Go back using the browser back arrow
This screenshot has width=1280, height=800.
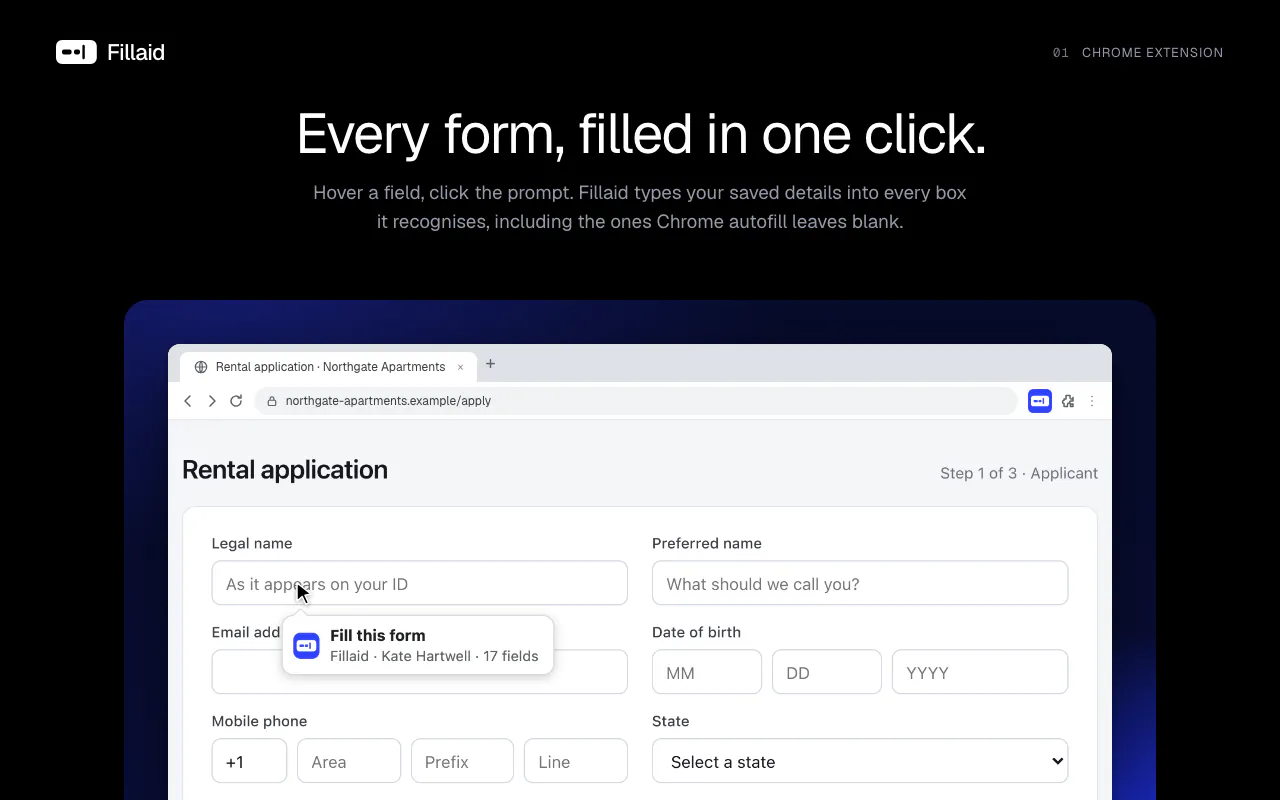(188, 401)
